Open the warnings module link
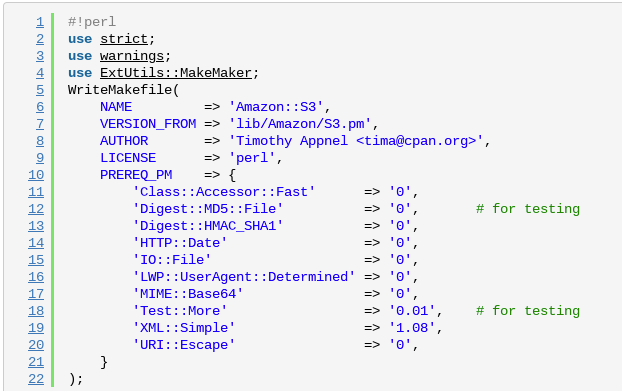622x391 pixels. [x=132, y=56]
